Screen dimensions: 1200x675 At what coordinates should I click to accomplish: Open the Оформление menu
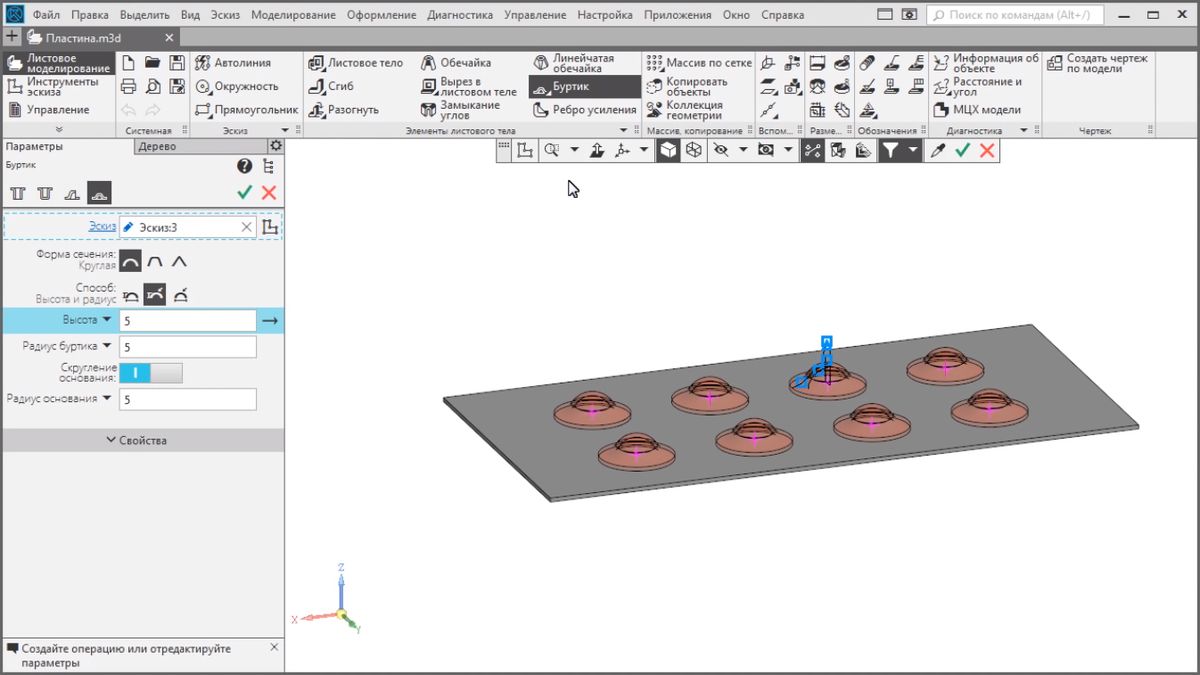(x=383, y=15)
